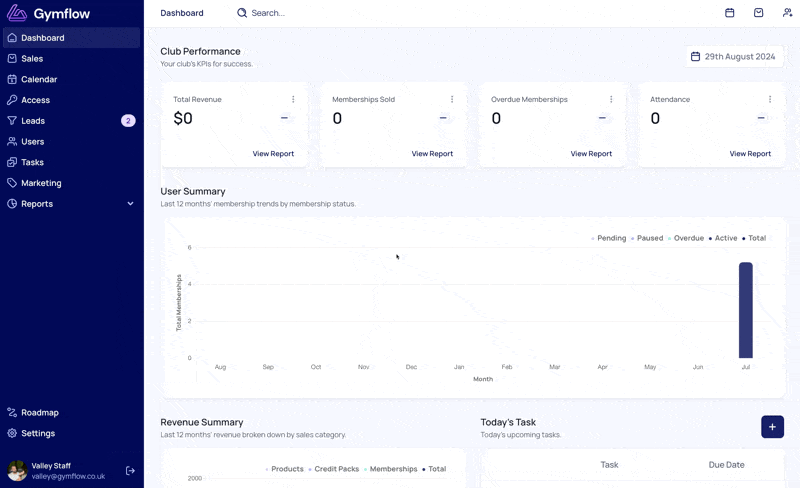Open Total Revenue card options menu
The width and height of the screenshot is (800, 488).
pyautogui.click(x=293, y=99)
